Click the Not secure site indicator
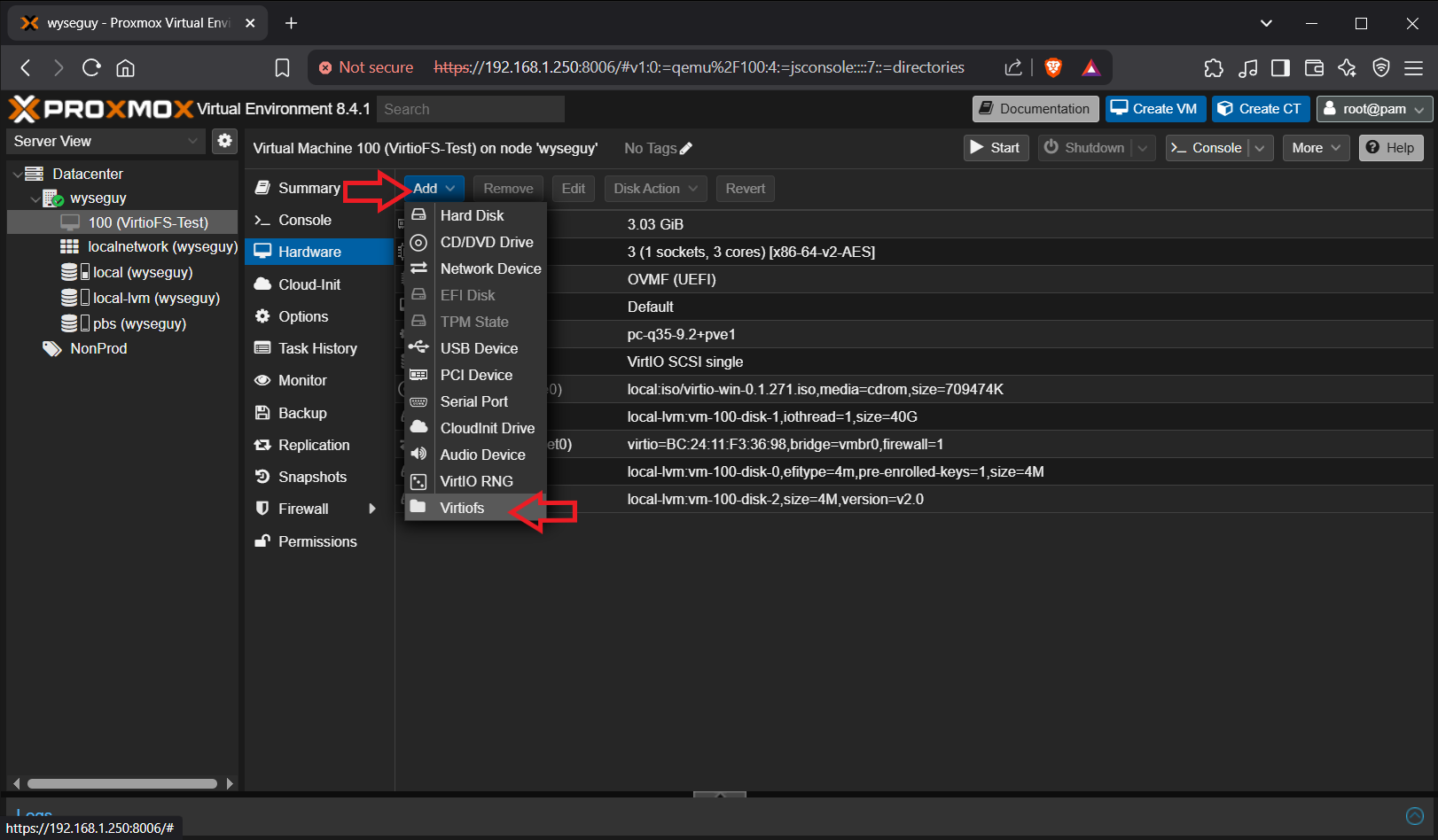Screen dimensions: 1438x840 365,67
